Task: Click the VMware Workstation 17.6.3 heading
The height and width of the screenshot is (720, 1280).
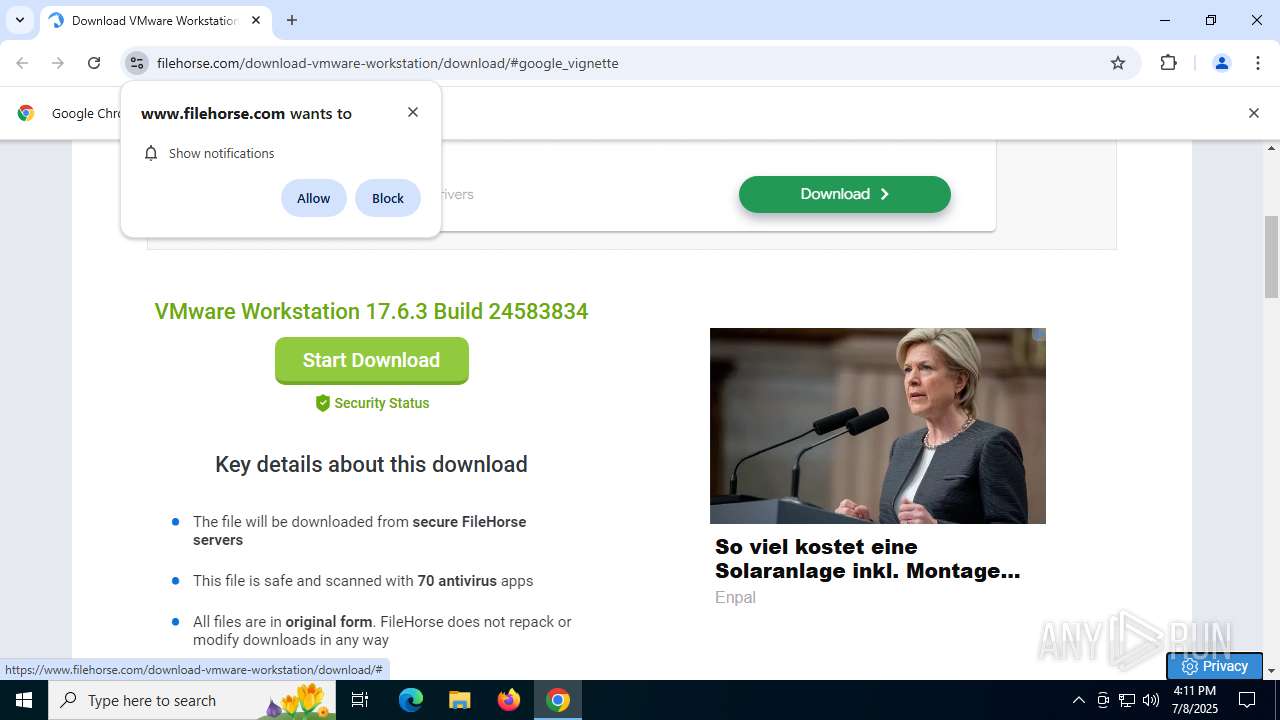Action: (x=371, y=311)
